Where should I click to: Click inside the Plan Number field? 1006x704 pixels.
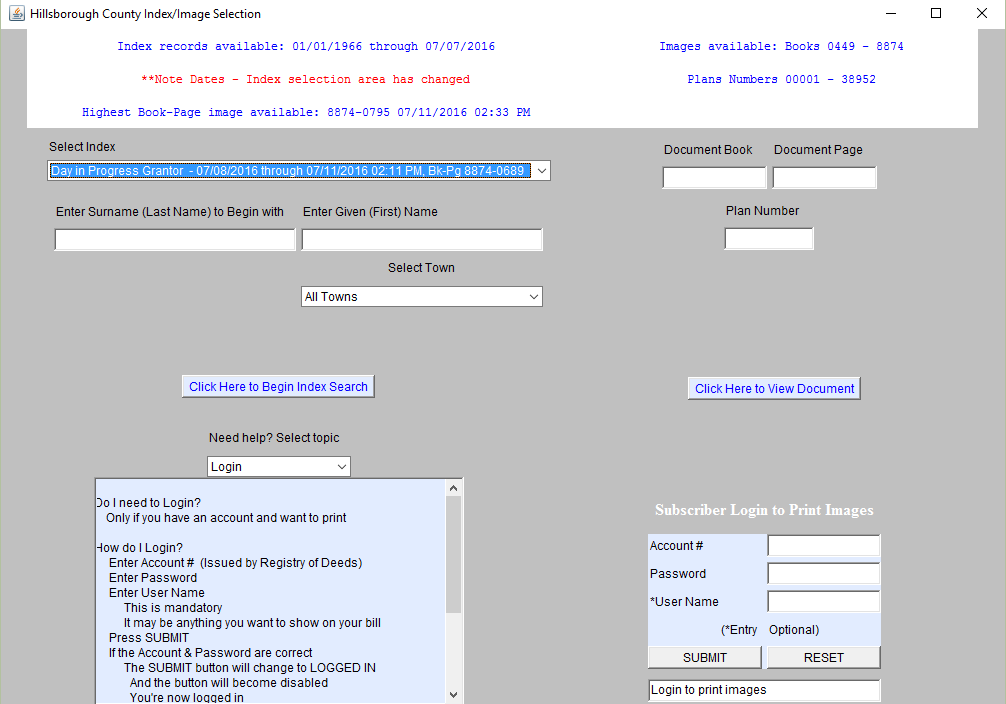[768, 238]
